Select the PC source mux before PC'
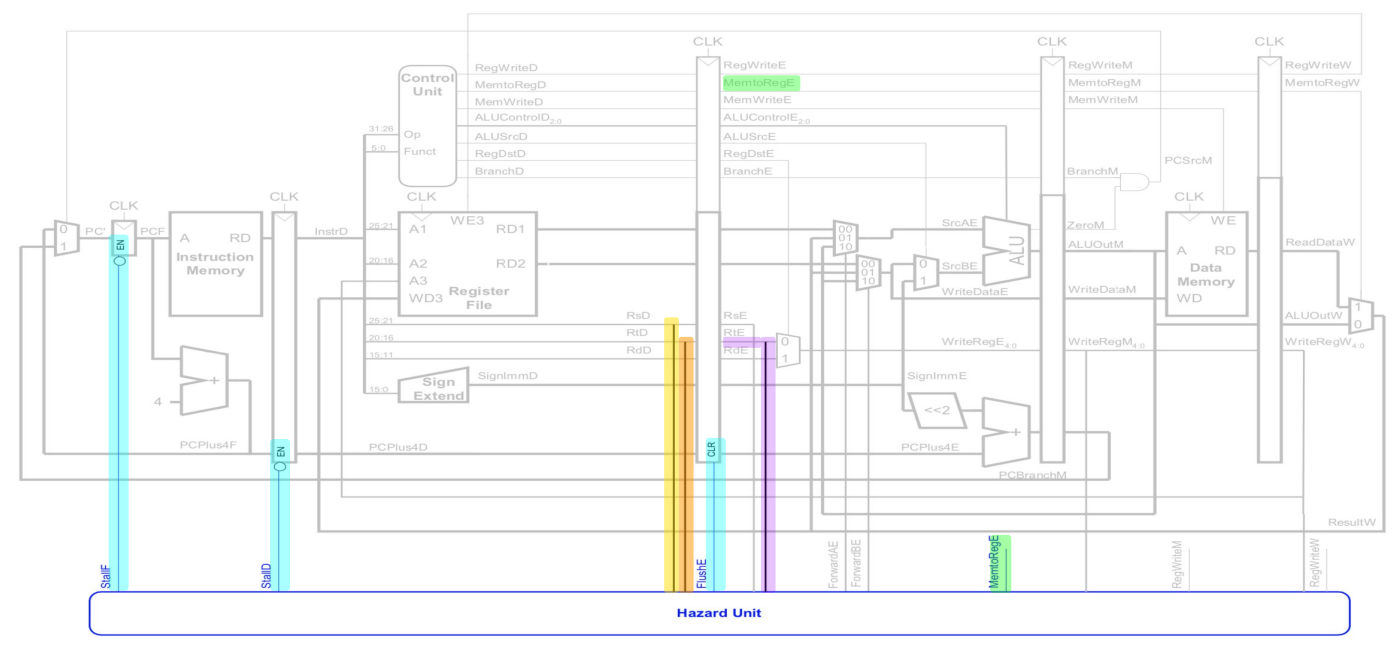This screenshot has width=1394, height=651. pyautogui.click(x=66, y=238)
